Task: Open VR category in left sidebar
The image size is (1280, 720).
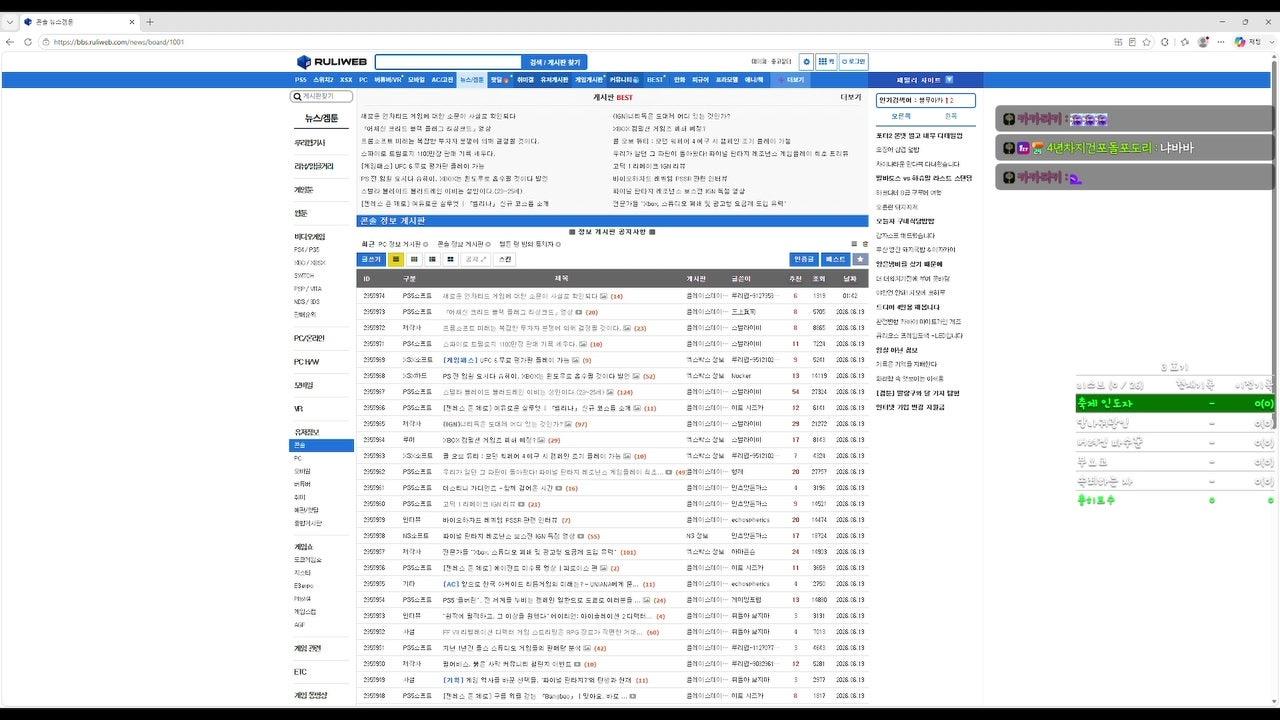Action: tap(298, 409)
